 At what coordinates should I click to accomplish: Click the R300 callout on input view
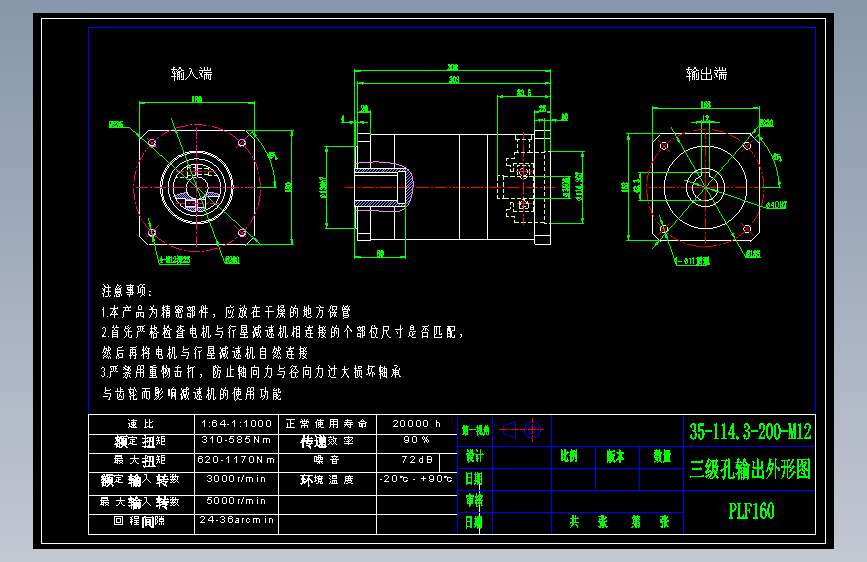232,260
